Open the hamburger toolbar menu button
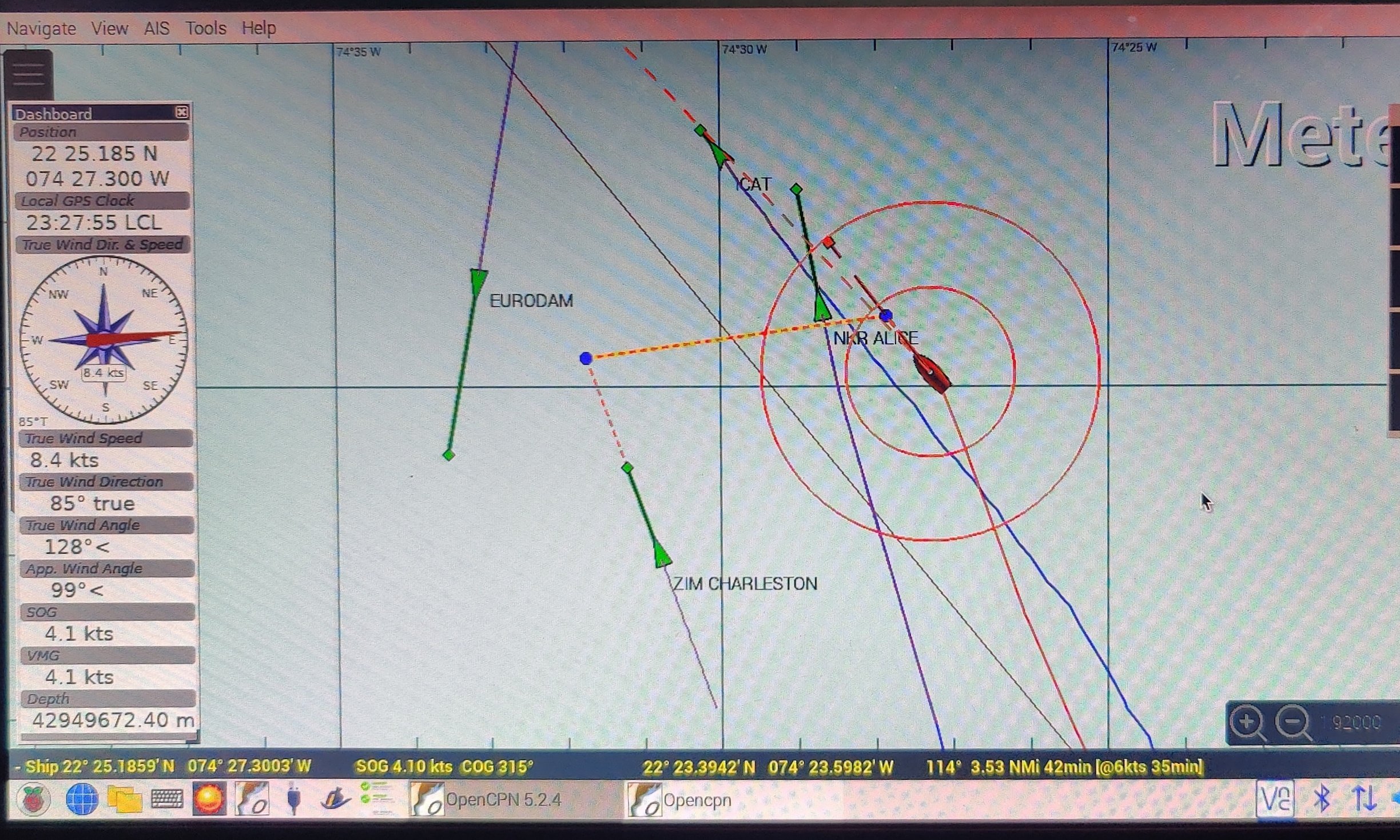Image resolution: width=1400 pixels, height=840 pixels. click(x=29, y=75)
